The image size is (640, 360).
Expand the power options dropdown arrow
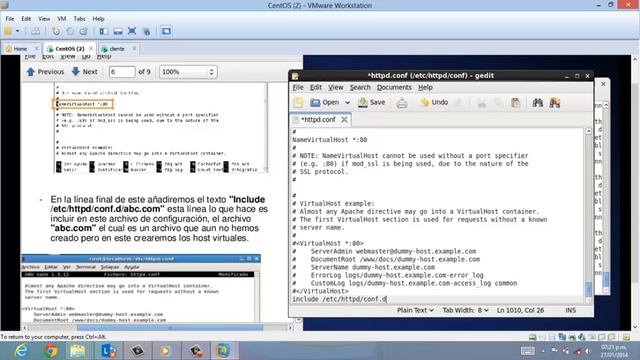tap(18, 31)
